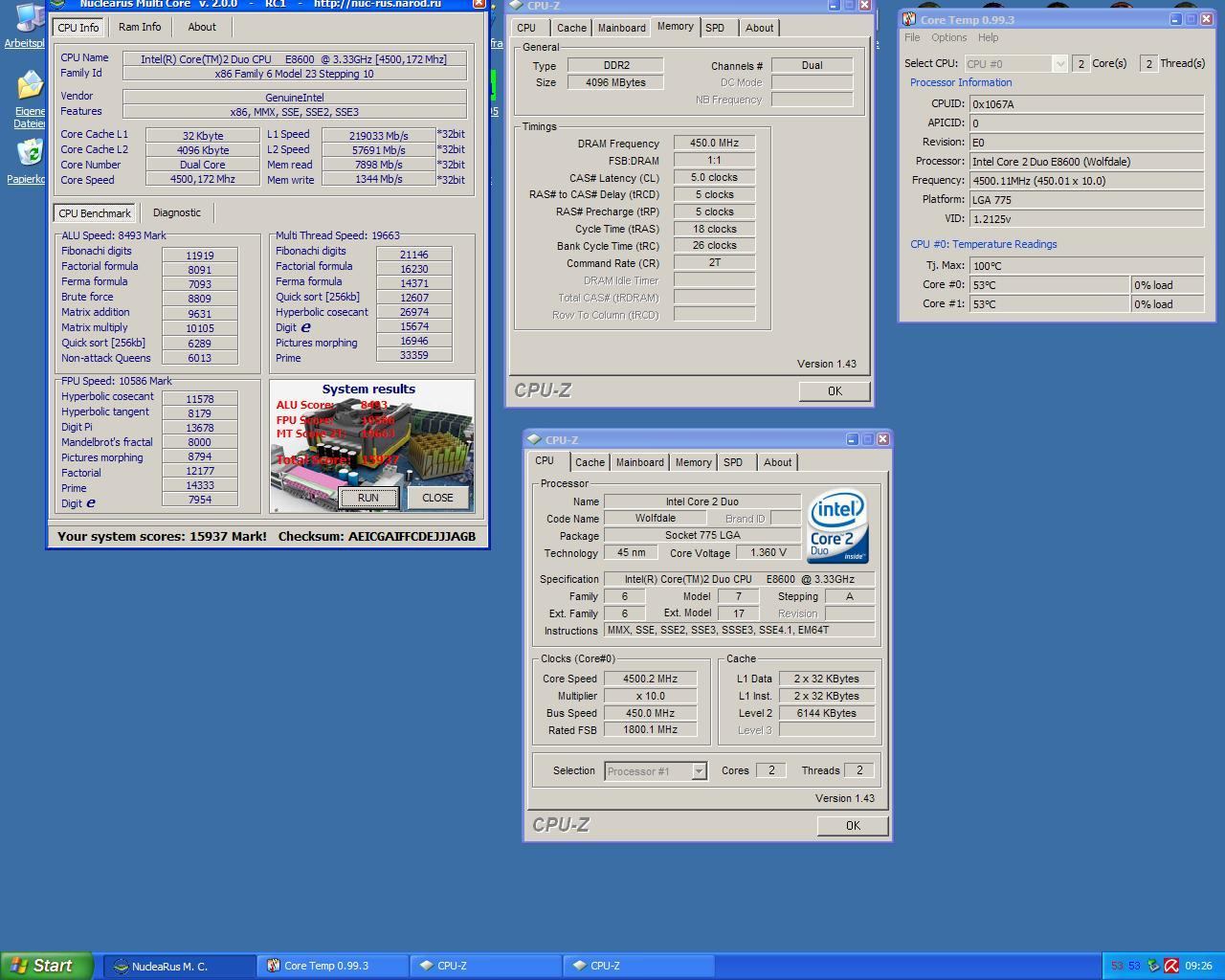Close the lower CPU-Z window
This screenshot has height=980, width=1225.
click(x=882, y=439)
